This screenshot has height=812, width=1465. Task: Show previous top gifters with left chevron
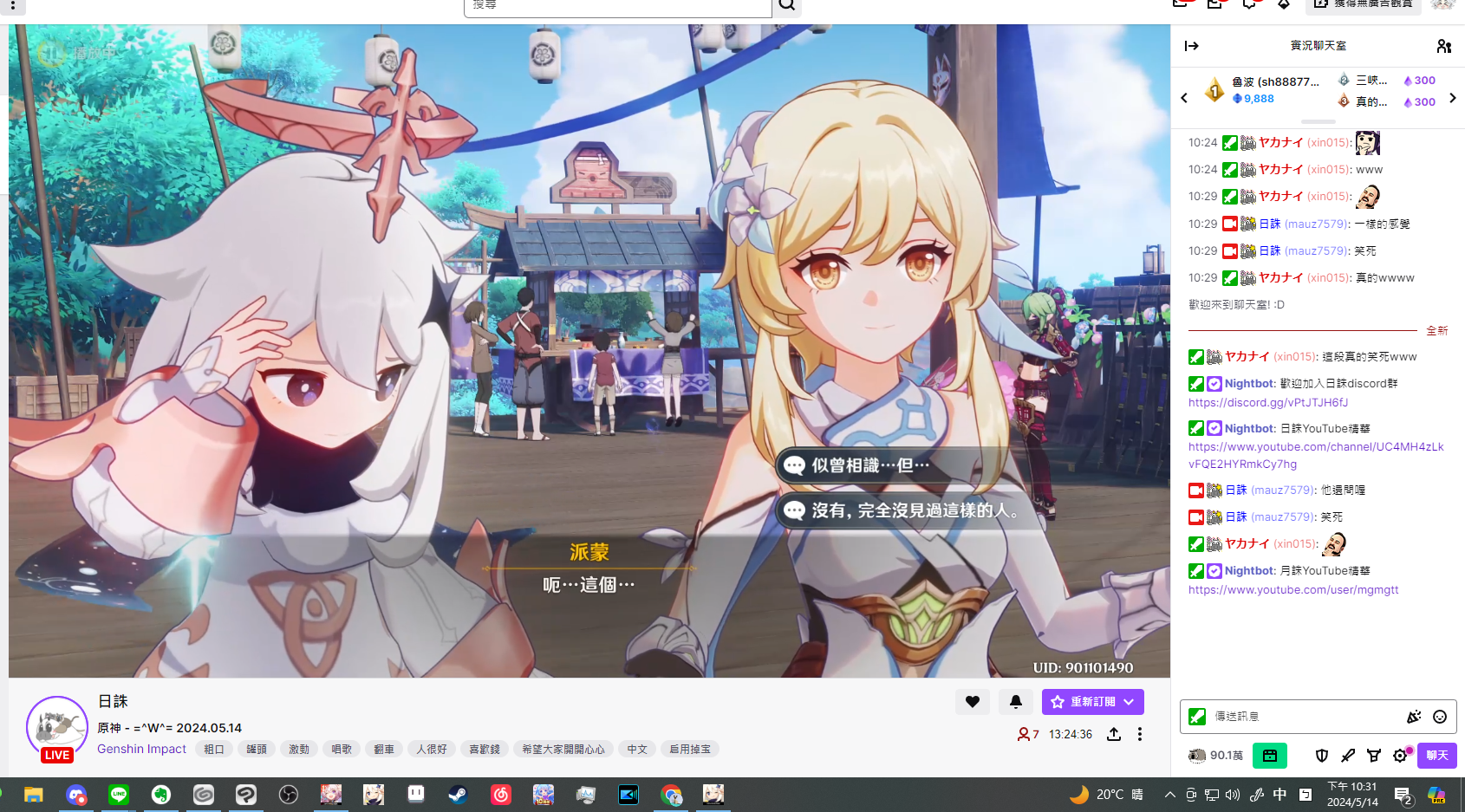pyautogui.click(x=1184, y=98)
